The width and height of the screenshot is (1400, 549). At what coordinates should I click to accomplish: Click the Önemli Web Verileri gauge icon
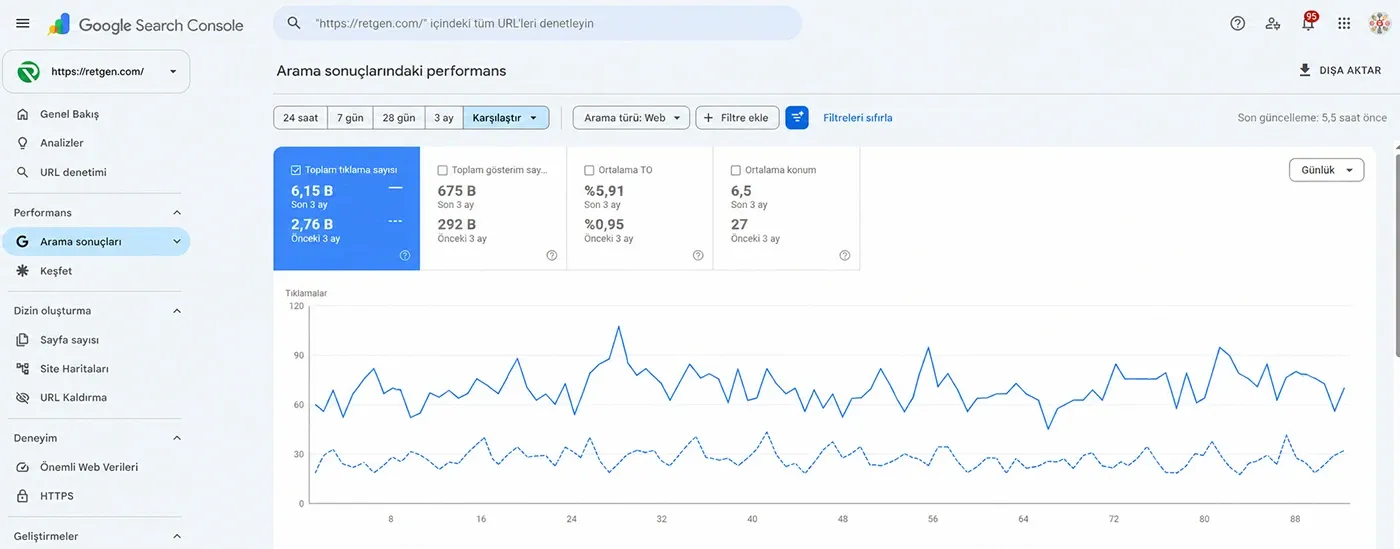[x=23, y=467]
